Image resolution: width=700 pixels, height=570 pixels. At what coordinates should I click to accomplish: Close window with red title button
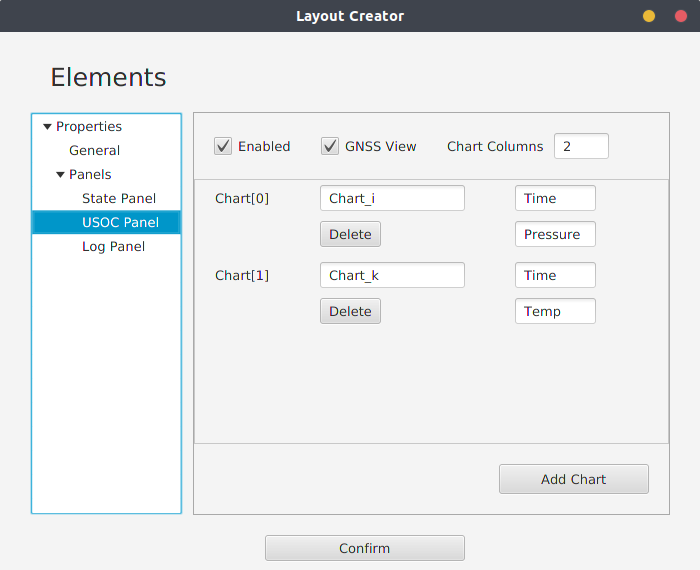681,16
